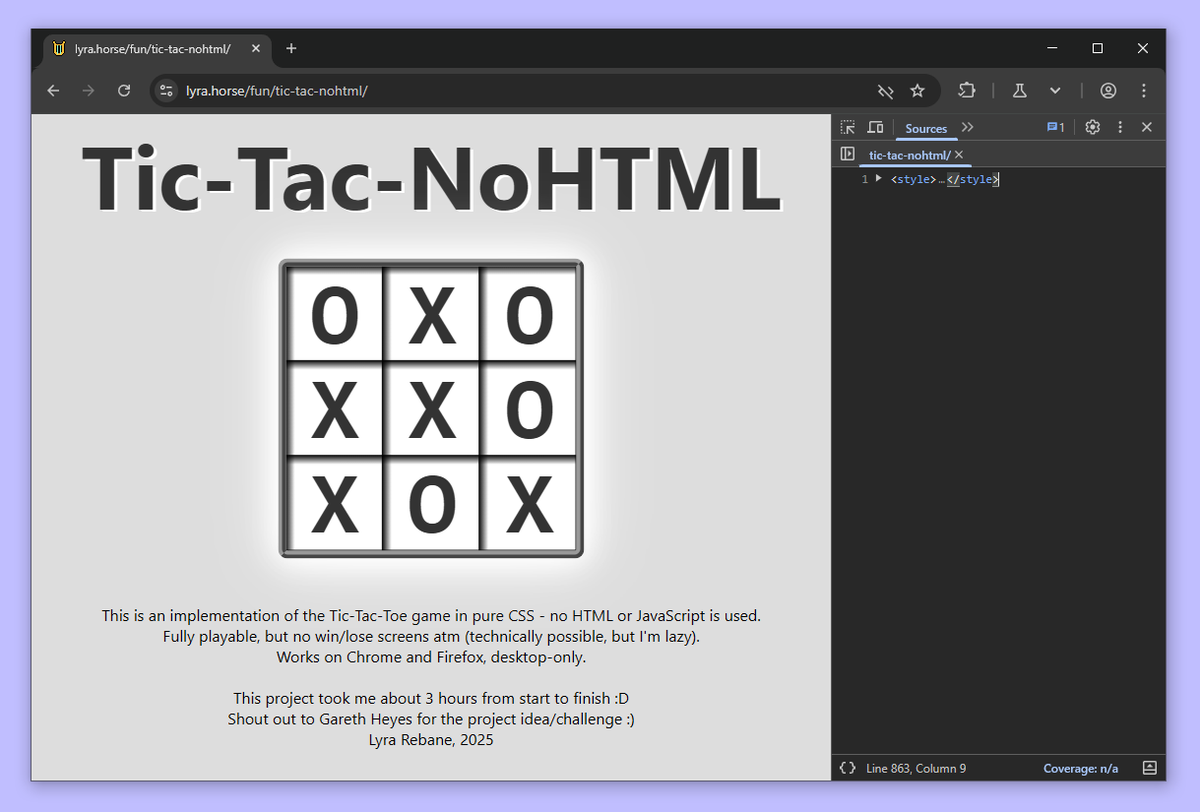Open the DevTools issues counter showing 1
Viewport: 1200px width, 812px height.
(x=1056, y=127)
